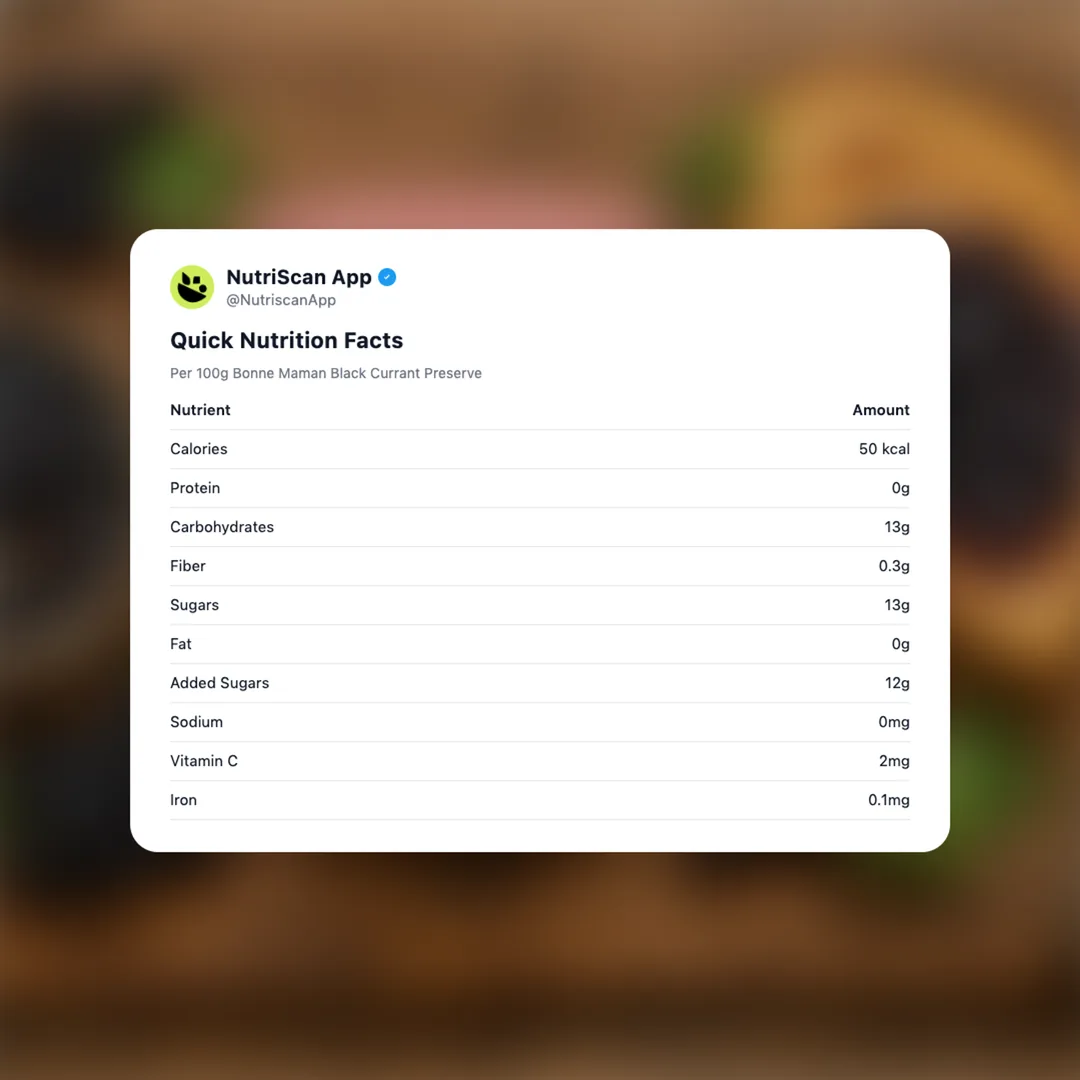Select the Vitamin C row label
1080x1080 pixels.
point(204,761)
